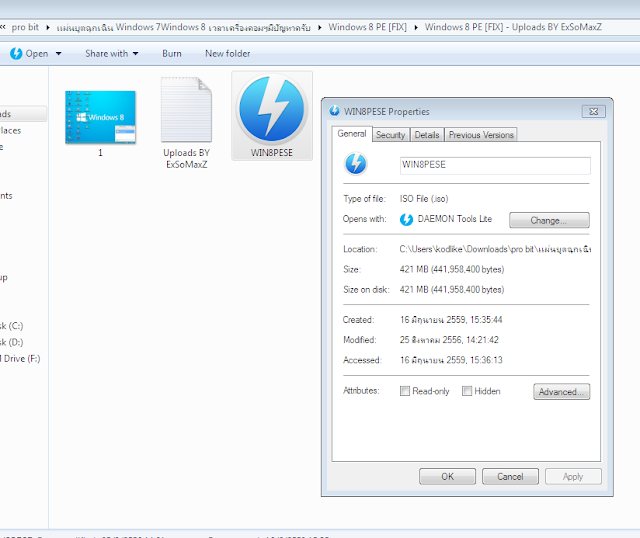The width and height of the screenshot is (640, 538).
Task: Create a New folder from toolbar
Action: [x=227, y=53]
